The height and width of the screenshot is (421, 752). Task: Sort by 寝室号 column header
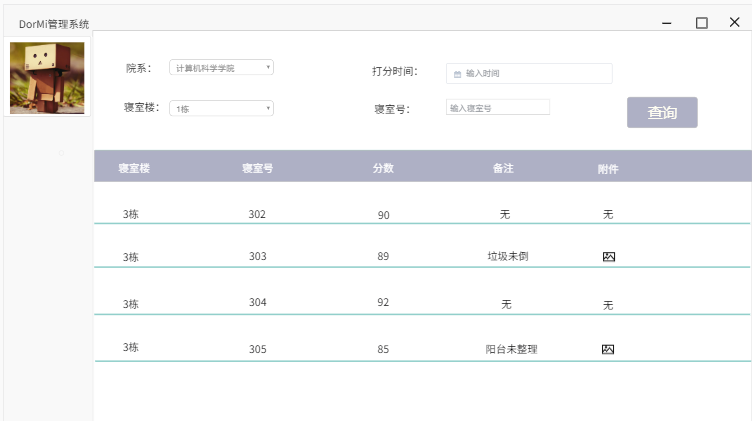(257, 169)
